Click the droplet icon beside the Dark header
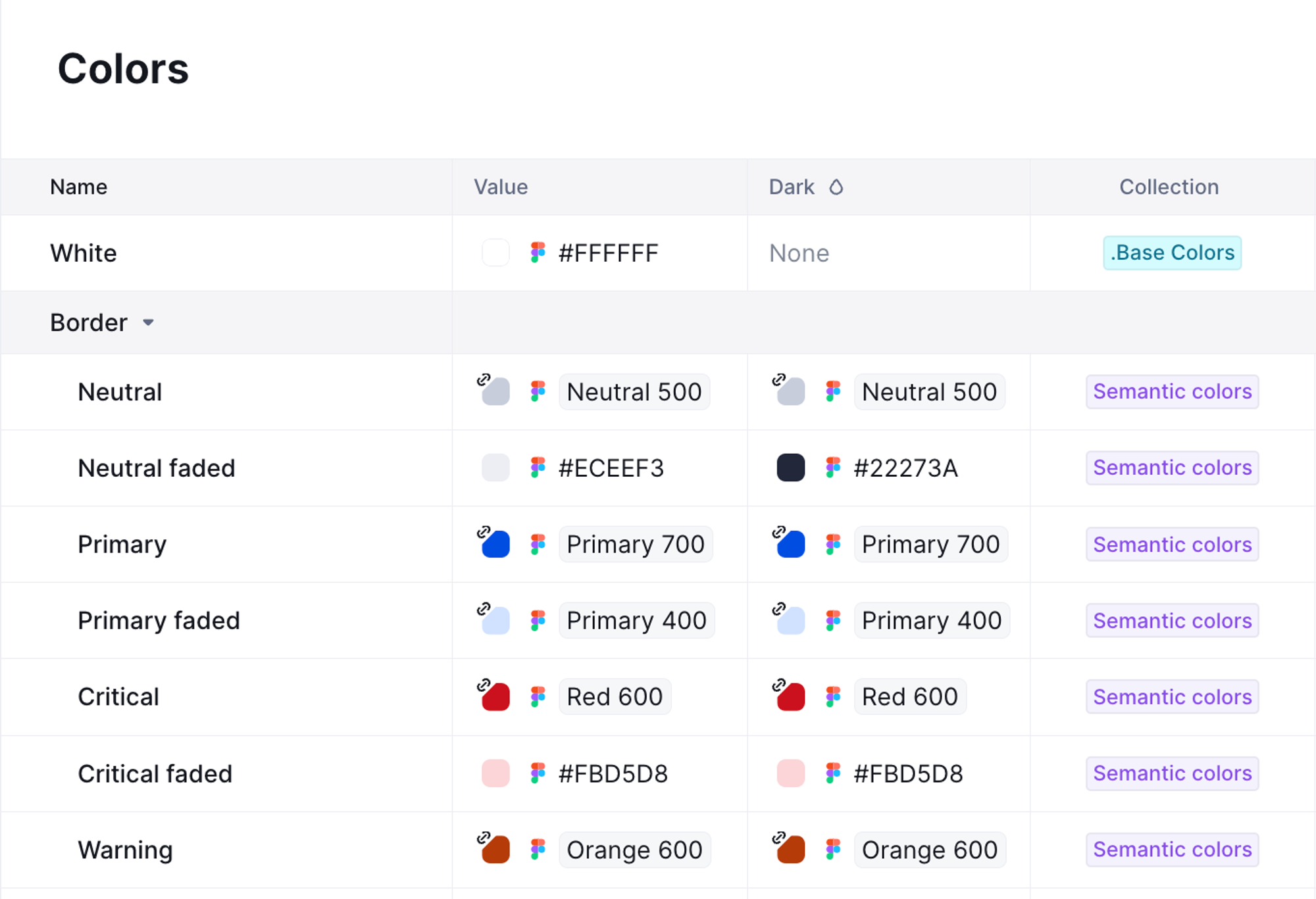Screen dimensions: 1316x899 pos(836,187)
